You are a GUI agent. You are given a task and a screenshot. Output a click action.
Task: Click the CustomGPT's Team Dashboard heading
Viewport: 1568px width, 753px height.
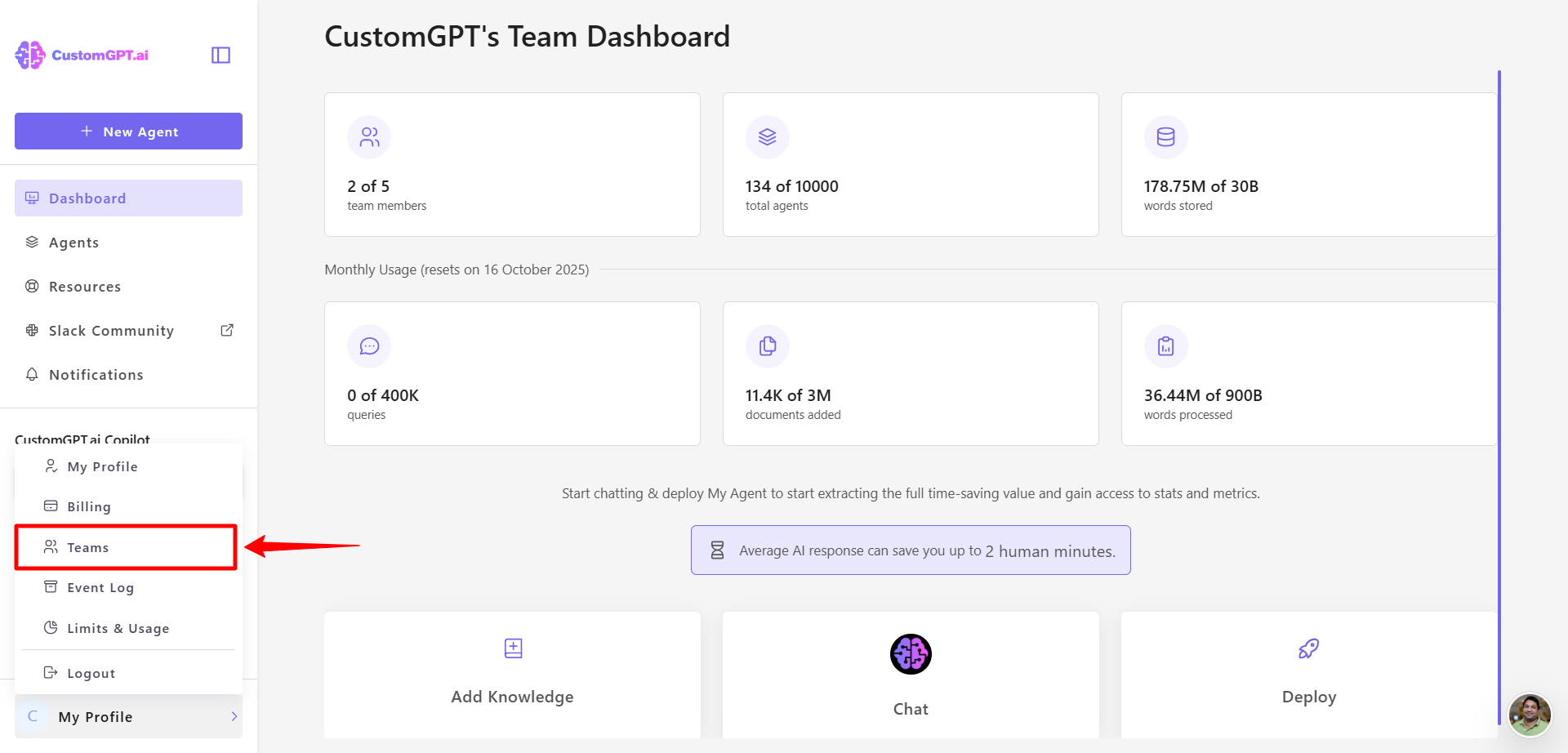pos(528,37)
